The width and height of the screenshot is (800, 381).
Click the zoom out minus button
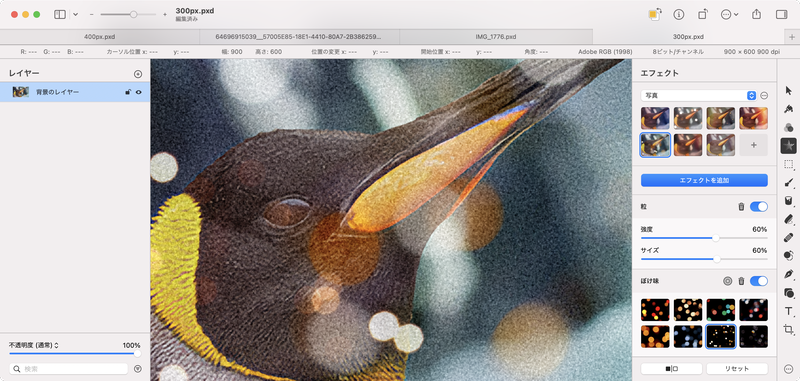pos(91,14)
